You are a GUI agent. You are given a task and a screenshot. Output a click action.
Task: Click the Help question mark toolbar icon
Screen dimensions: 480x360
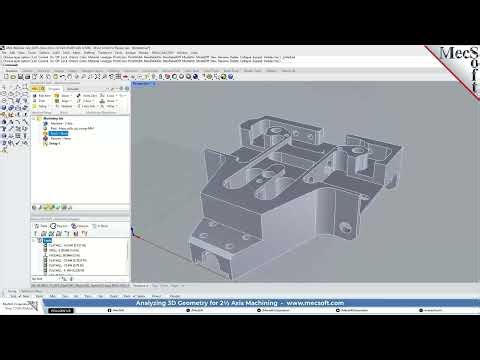[230, 77]
